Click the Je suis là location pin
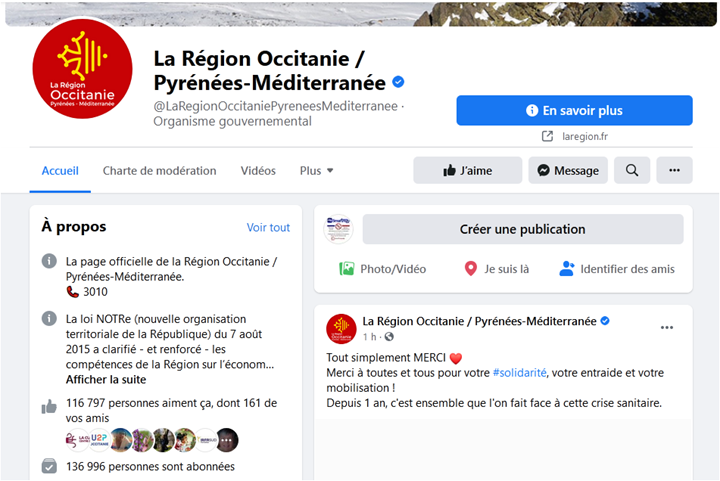The width and height of the screenshot is (720, 481). tap(471, 269)
